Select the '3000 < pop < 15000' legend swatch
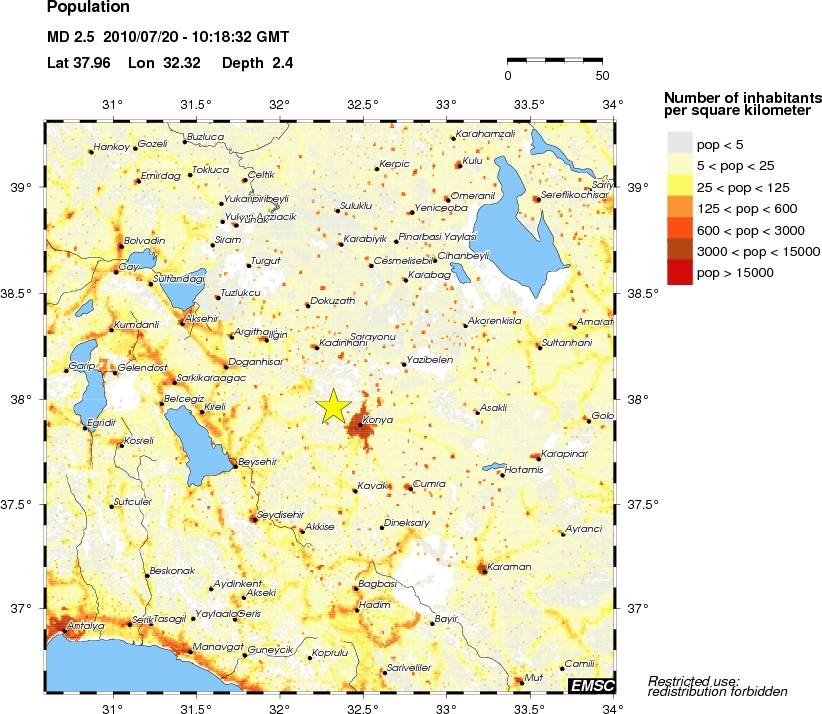The width and height of the screenshot is (822, 714). click(679, 251)
